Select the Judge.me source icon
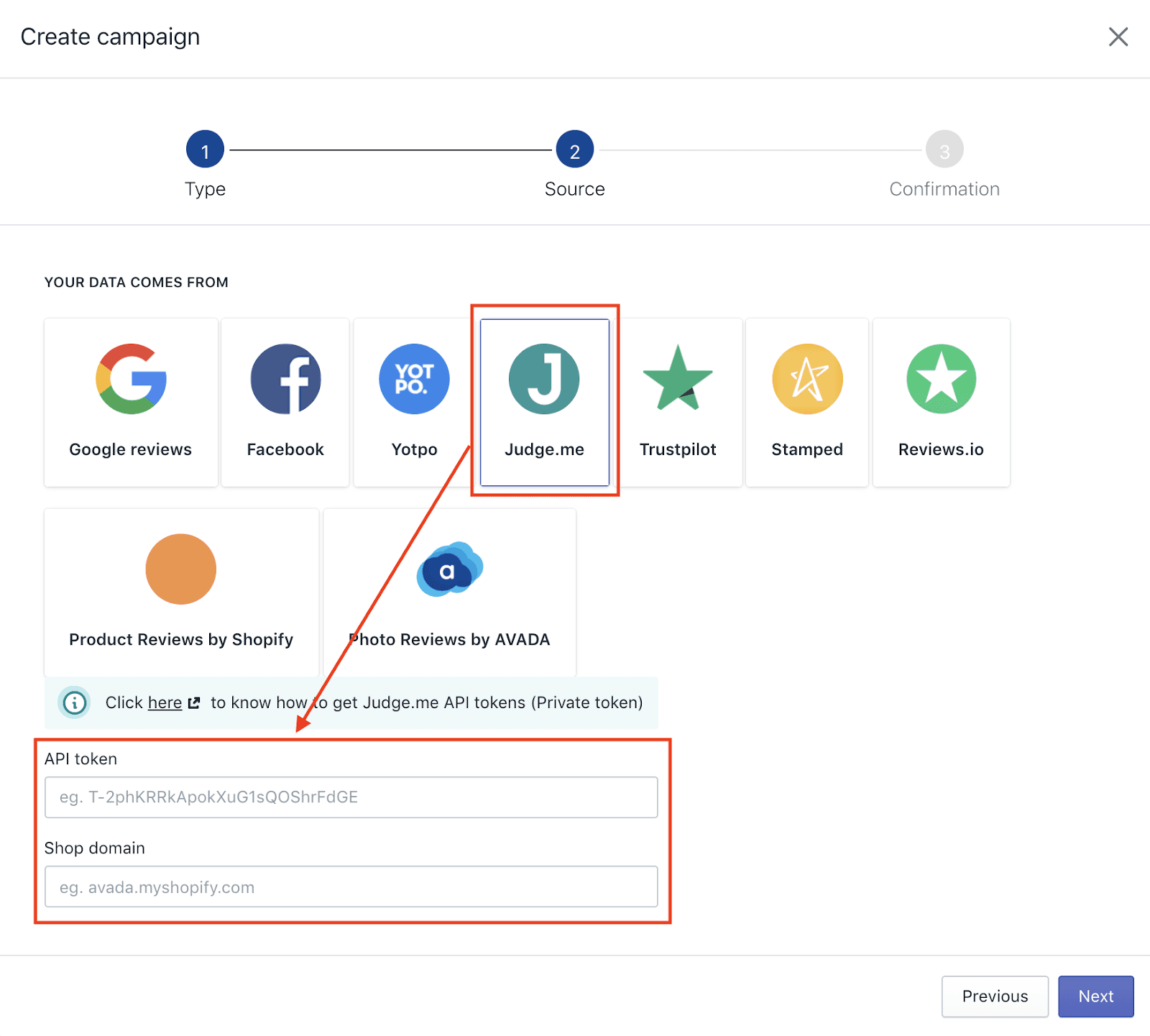The height and width of the screenshot is (1036, 1150). [544, 379]
